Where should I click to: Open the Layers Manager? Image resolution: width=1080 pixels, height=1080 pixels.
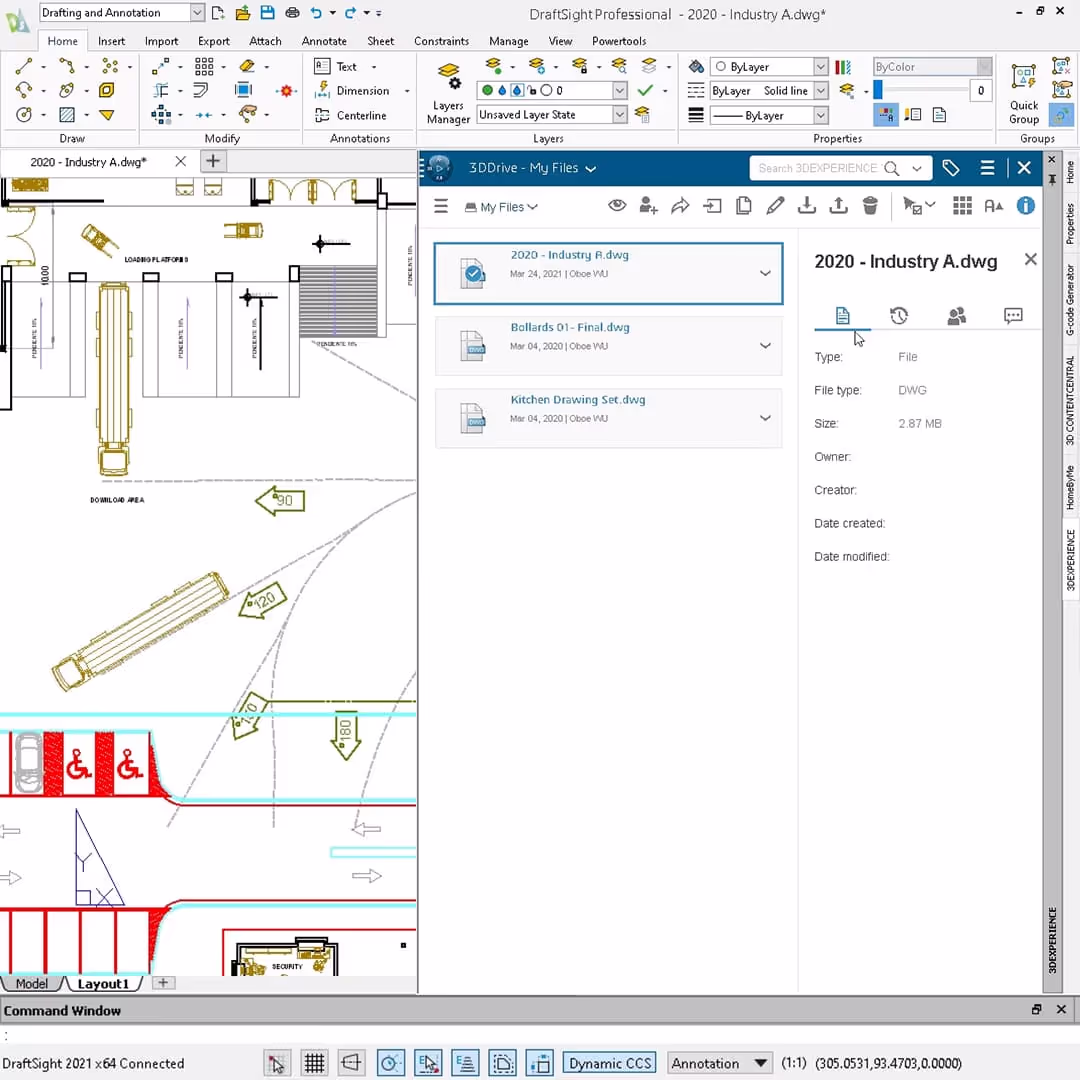pos(448,93)
